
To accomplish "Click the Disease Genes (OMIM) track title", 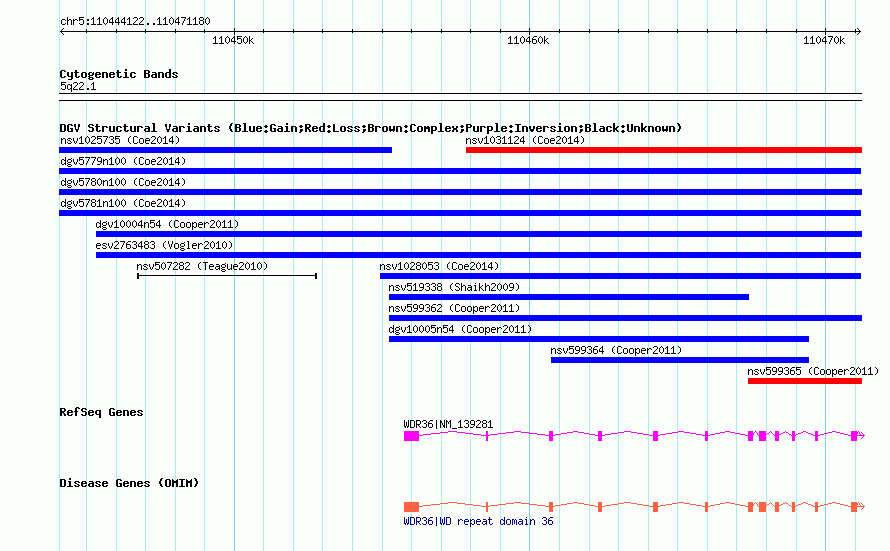I will pyautogui.click(x=129, y=483).
